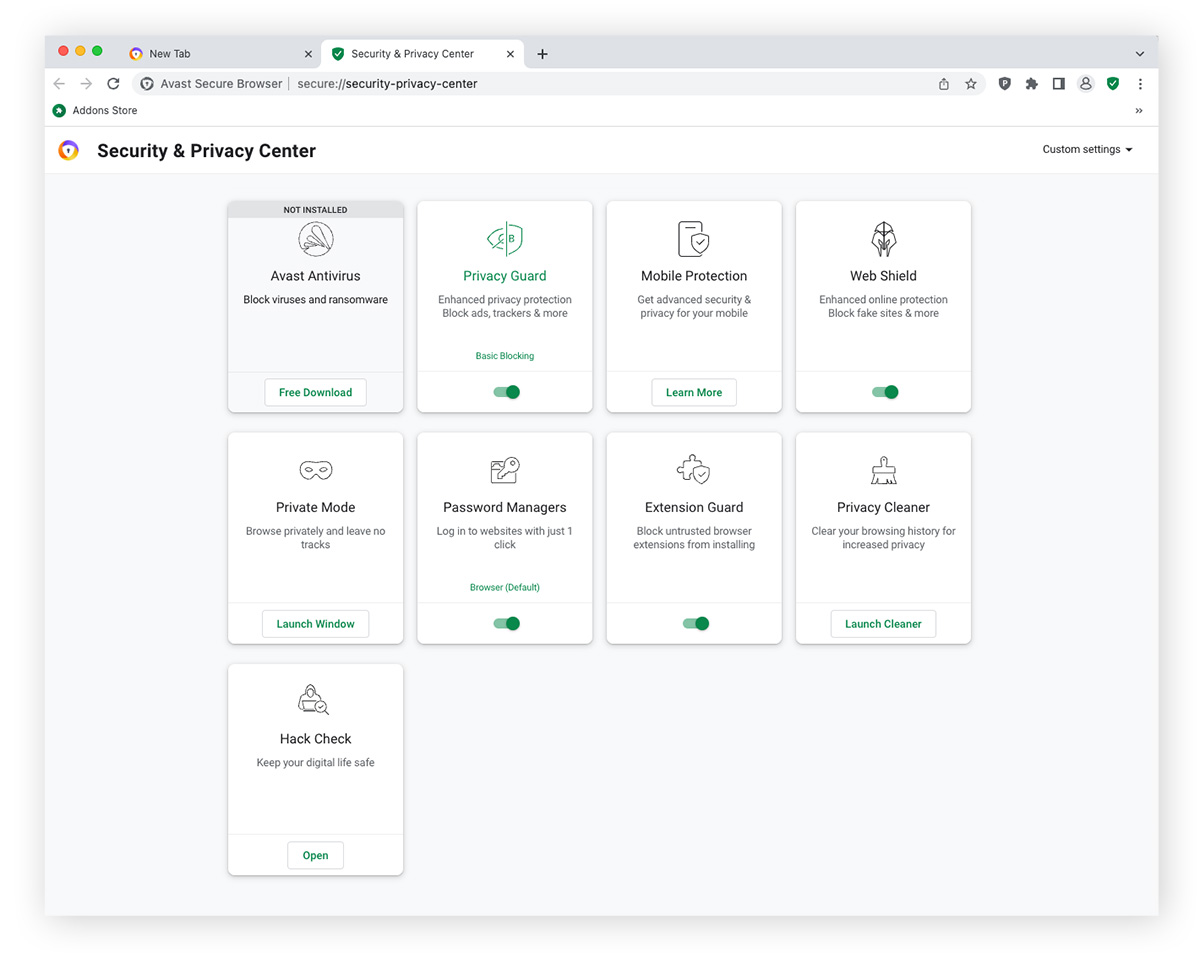This screenshot has width=1200, height=958.
Task: Show hidden bookmarks via double chevron
Action: point(1138,111)
